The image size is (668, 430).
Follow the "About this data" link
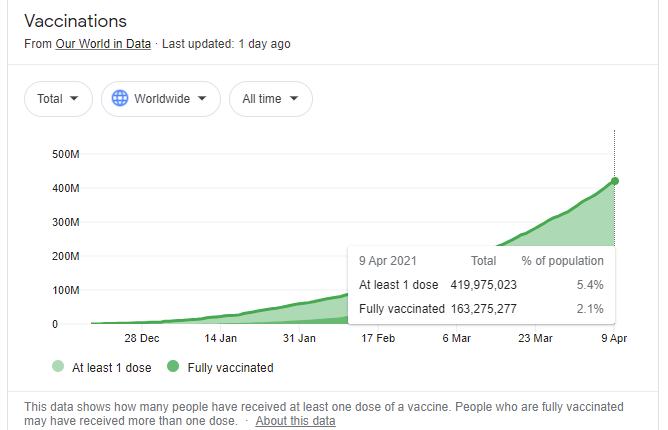pyautogui.click(x=295, y=421)
